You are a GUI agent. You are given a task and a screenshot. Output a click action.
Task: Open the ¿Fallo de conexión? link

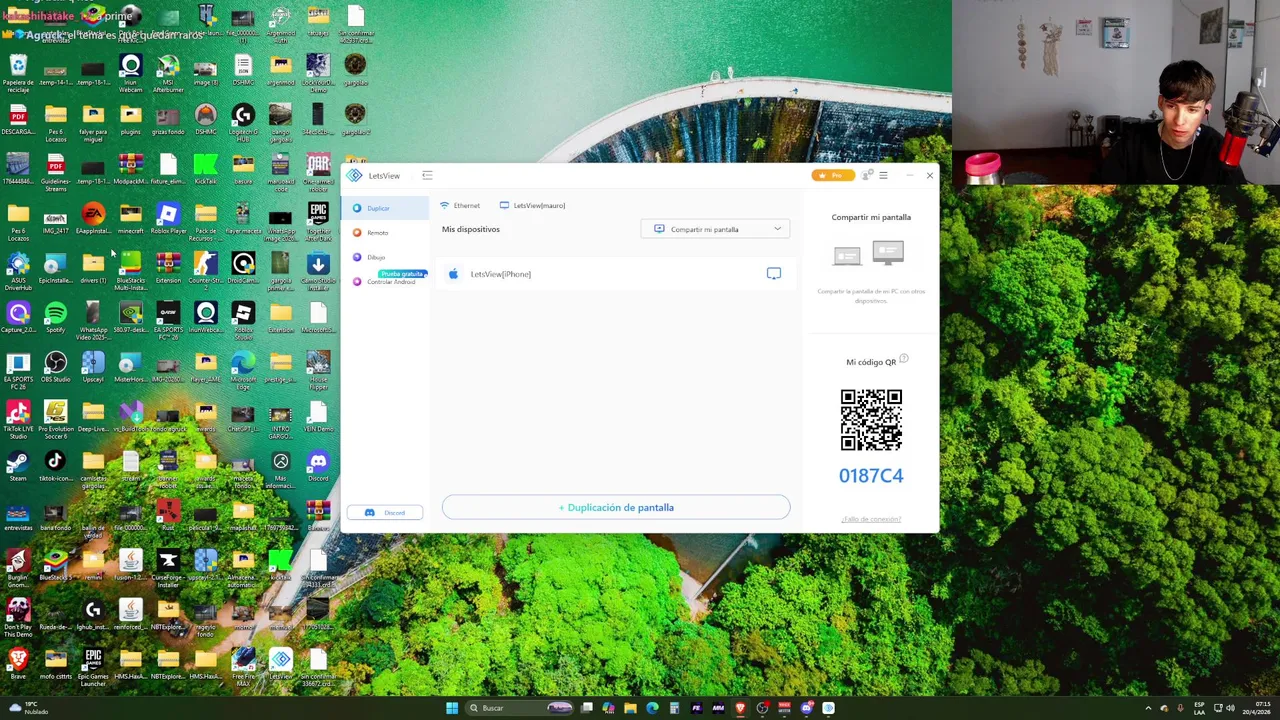(x=871, y=519)
